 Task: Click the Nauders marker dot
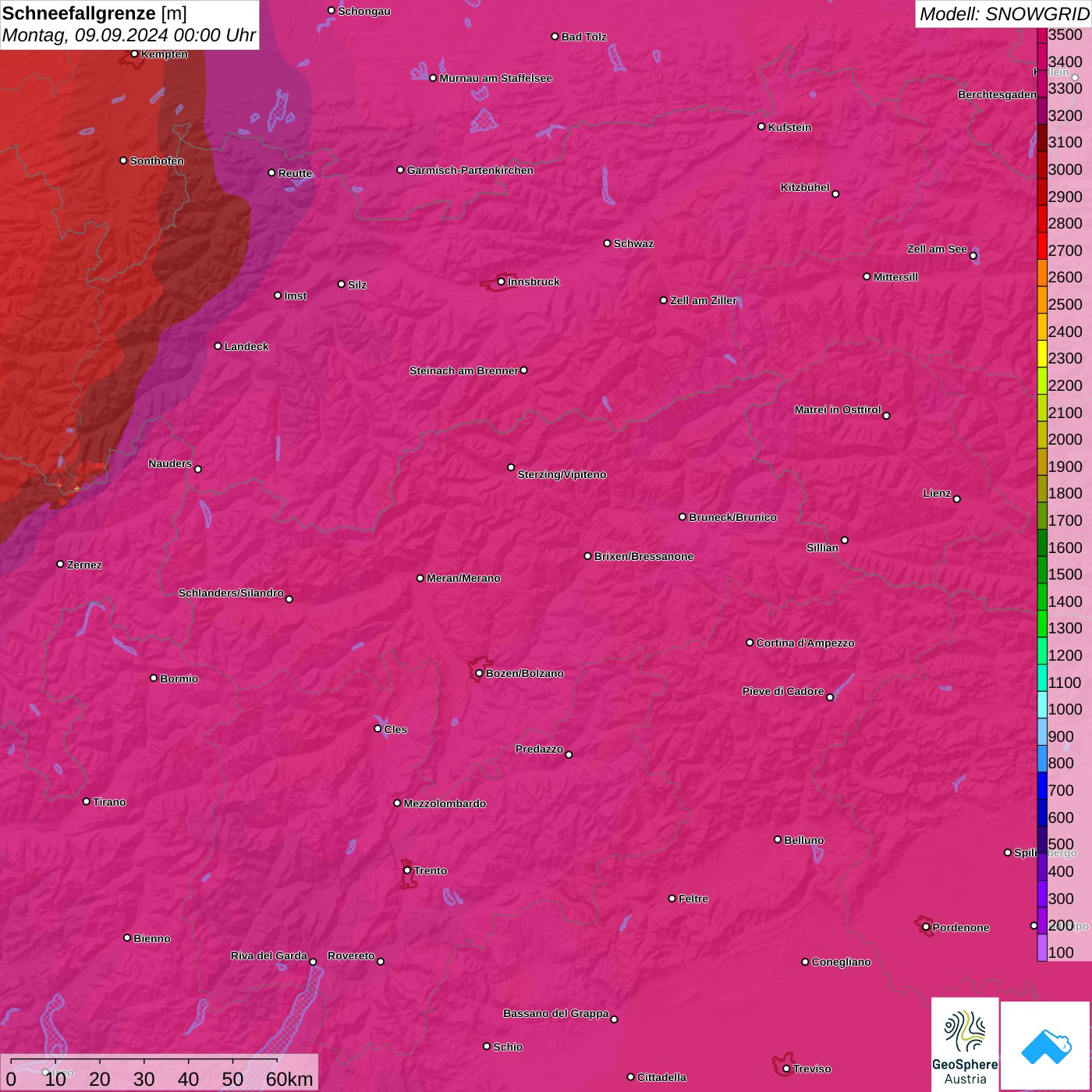pos(197,469)
